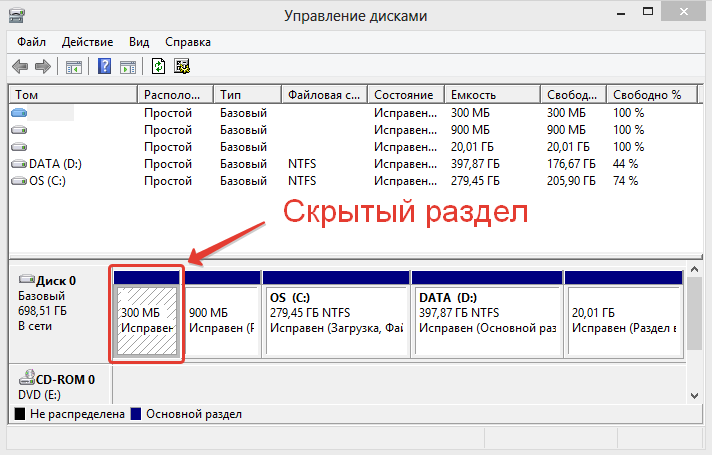
Task: Click the Не распределена legend label
Action: [x=77, y=414]
